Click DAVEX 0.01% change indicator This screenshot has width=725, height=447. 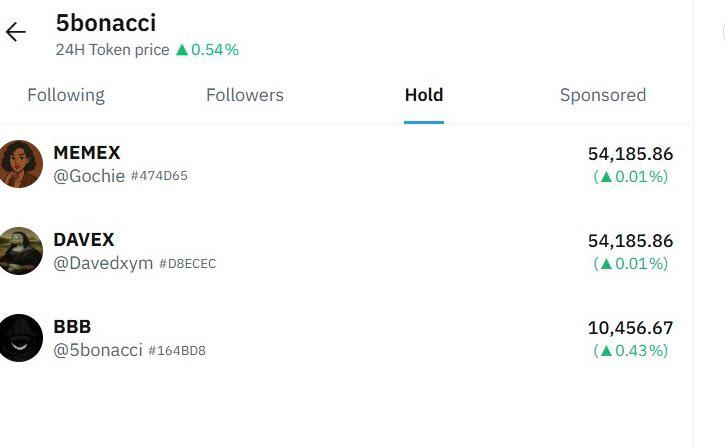630,263
